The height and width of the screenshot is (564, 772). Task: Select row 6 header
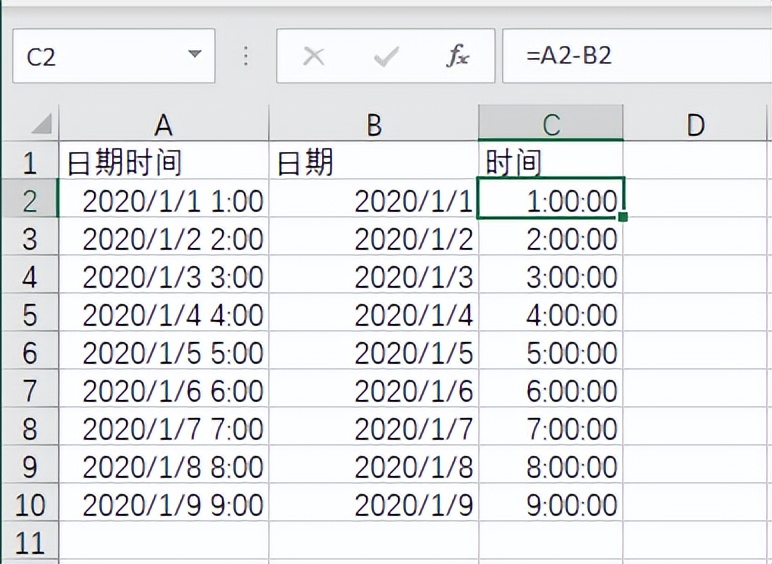coord(30,350)
